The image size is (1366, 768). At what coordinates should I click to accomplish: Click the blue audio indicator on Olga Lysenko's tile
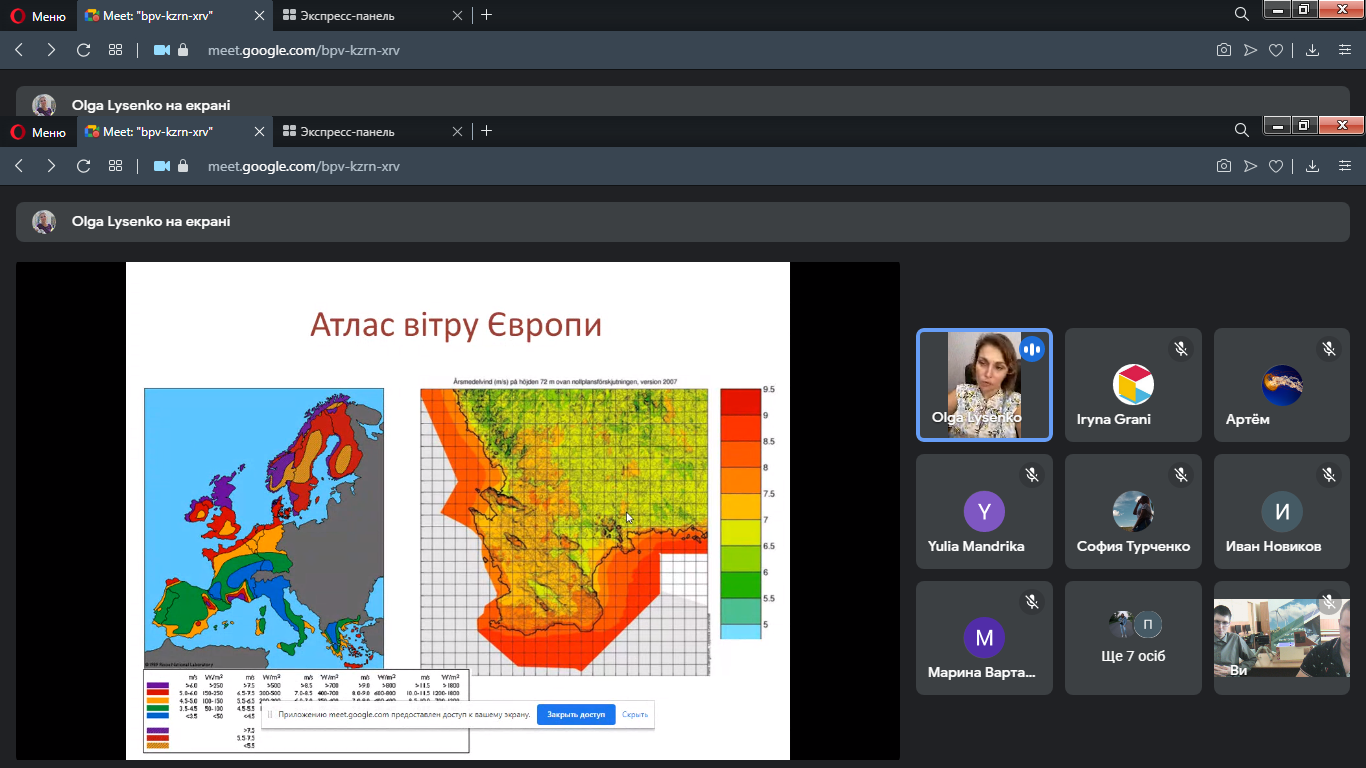1032,349
